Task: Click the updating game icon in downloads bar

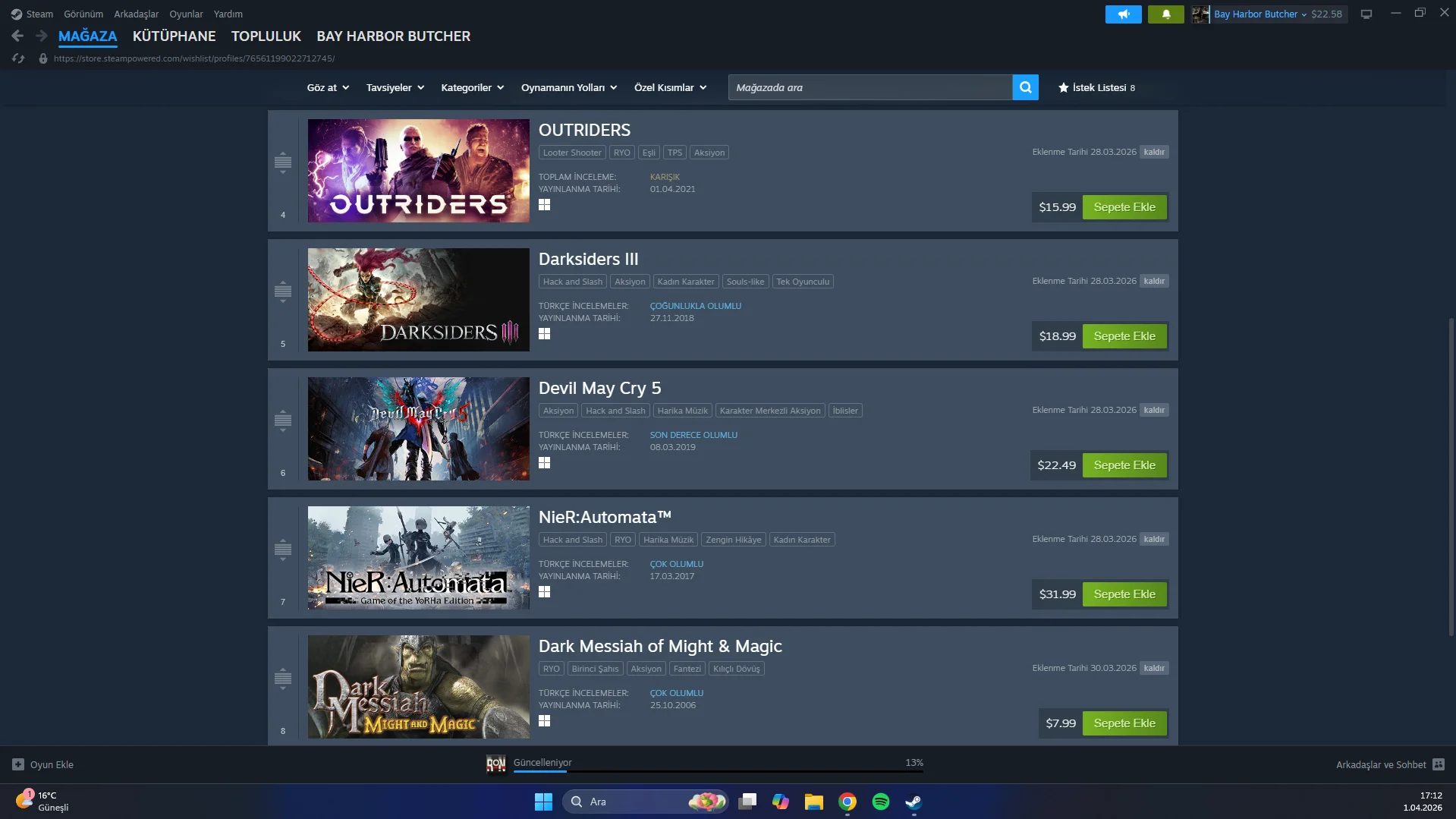Action: coord(496,764)
